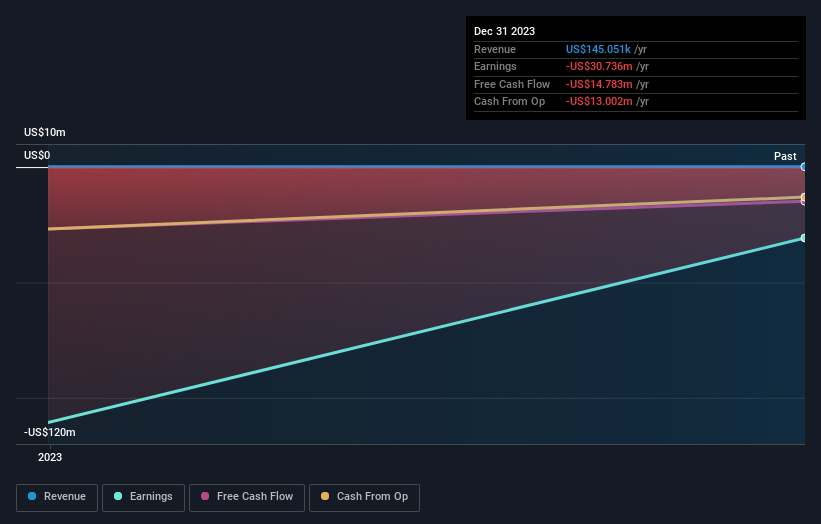The image size is (821, 524).
Task: Click the Revenue label in the tooltip
Action: pyautogui.click(x=495, y=49)
